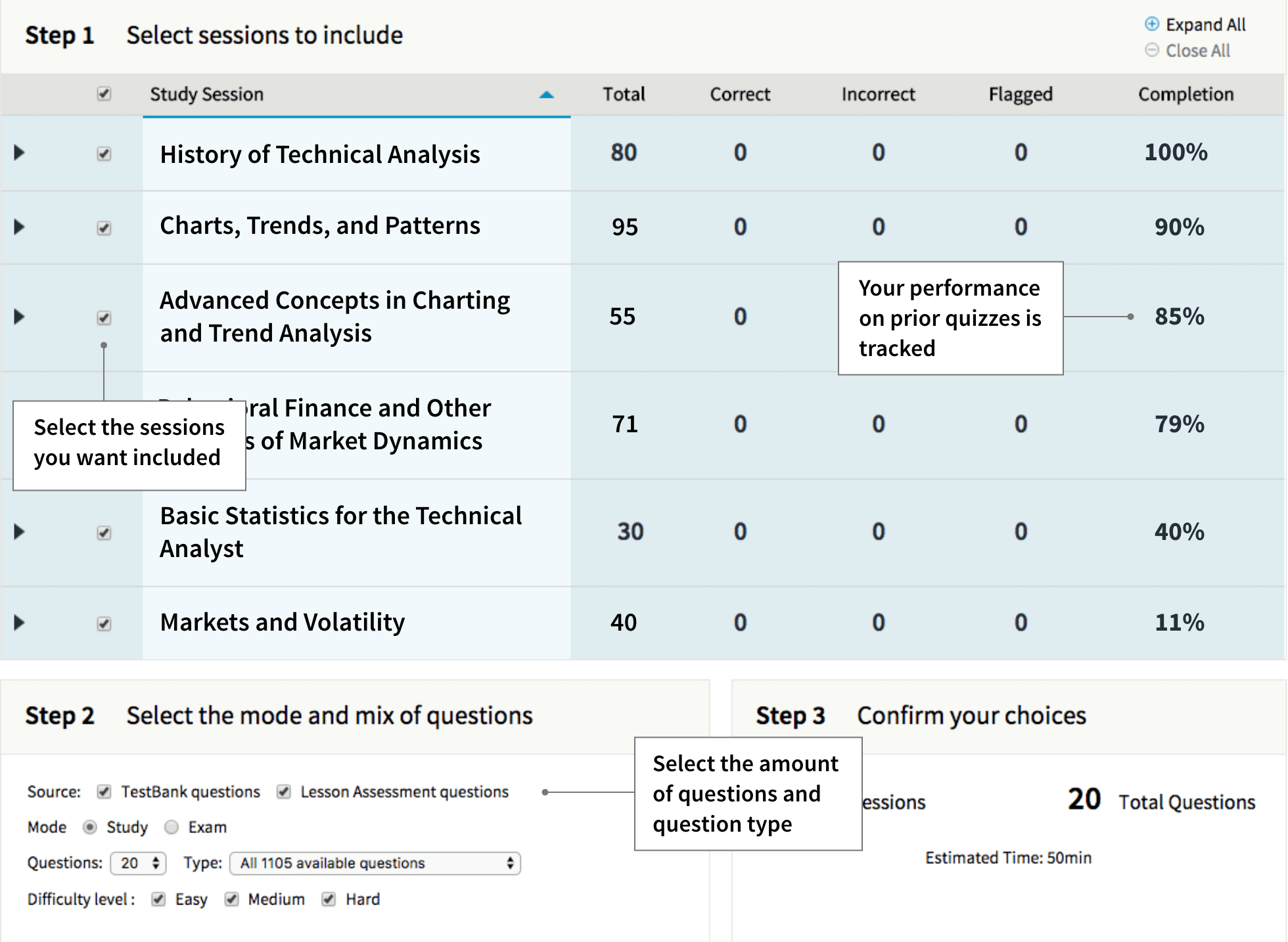Click total 55 for Advanced Concepts session
This screenshot has width=1288, height=942.
click(x=622, y=317)
